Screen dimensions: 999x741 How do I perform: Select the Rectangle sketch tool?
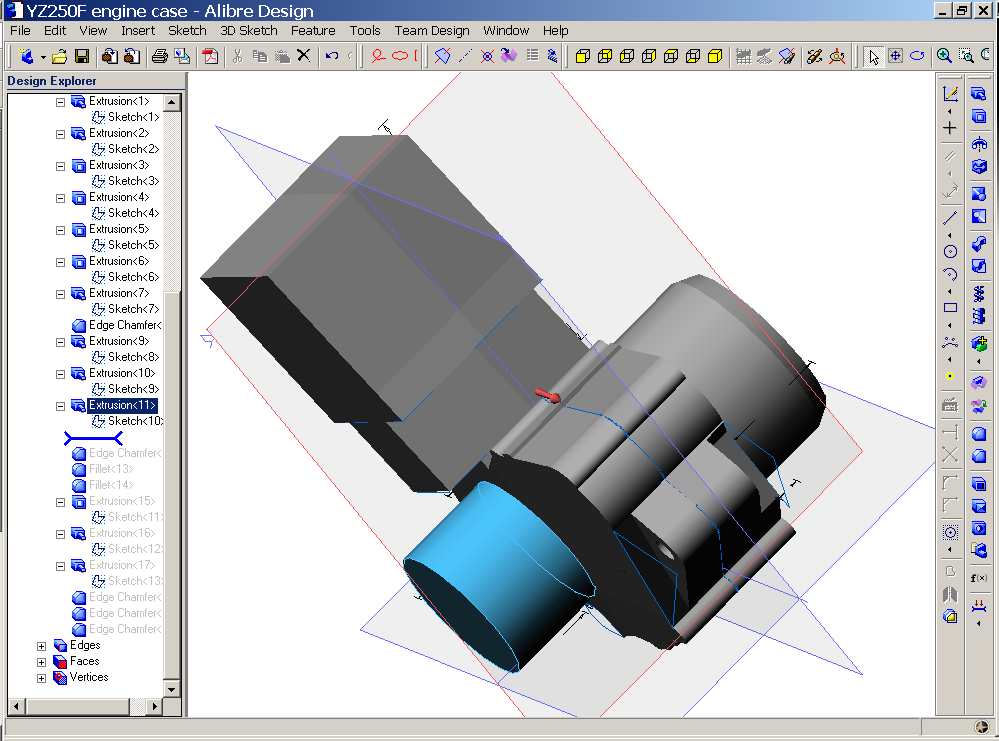click(x=950, y=308)
